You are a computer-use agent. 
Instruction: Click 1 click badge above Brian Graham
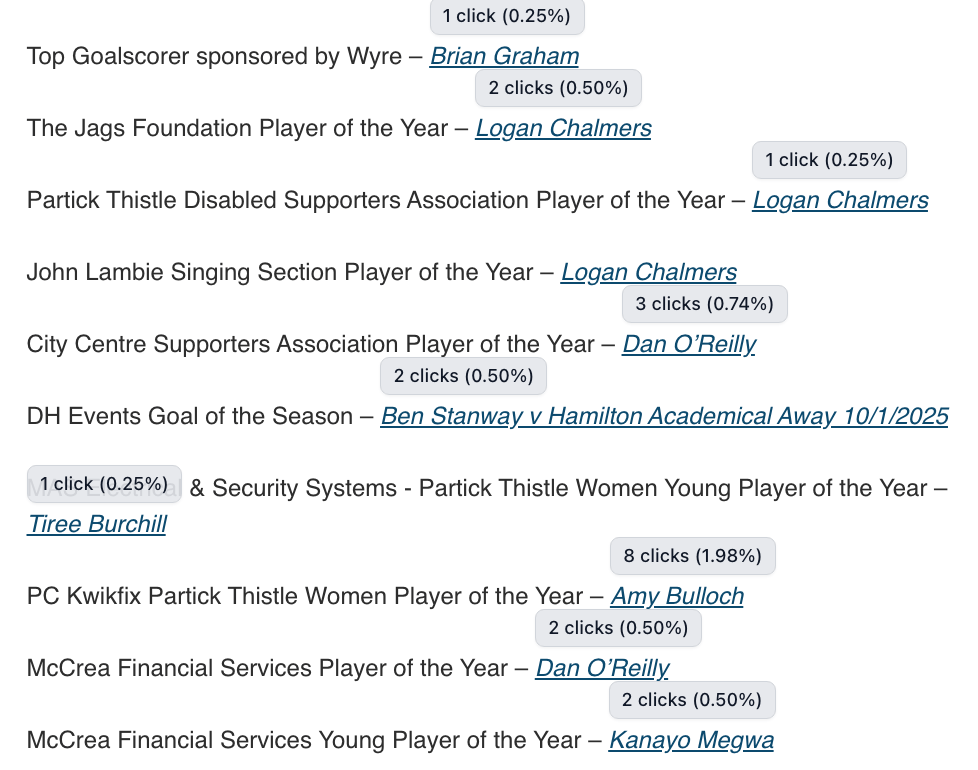507,16
